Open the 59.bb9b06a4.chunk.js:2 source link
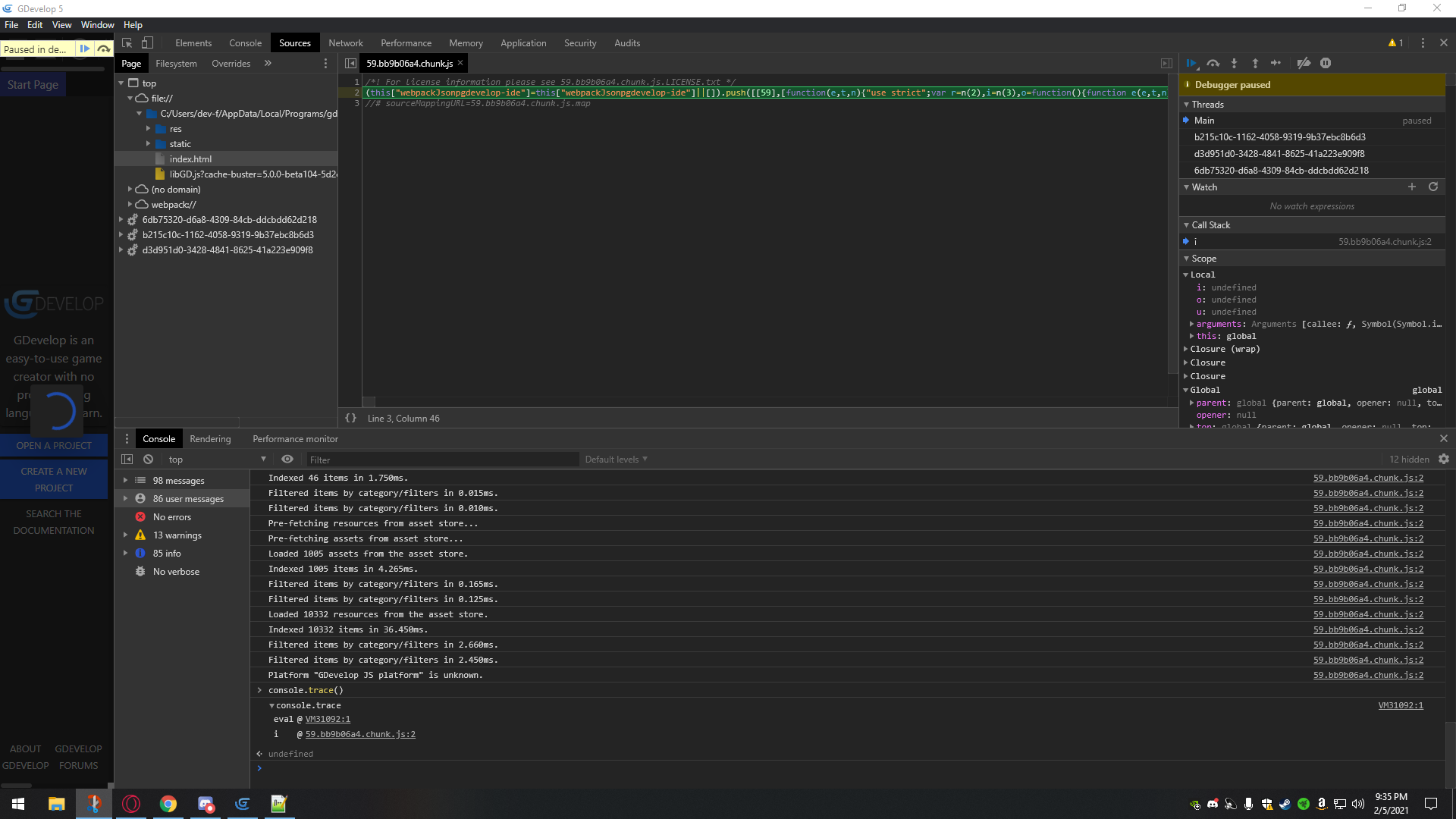The height and width of the screenshot is (819, 1456). (x=1368, y=478)
